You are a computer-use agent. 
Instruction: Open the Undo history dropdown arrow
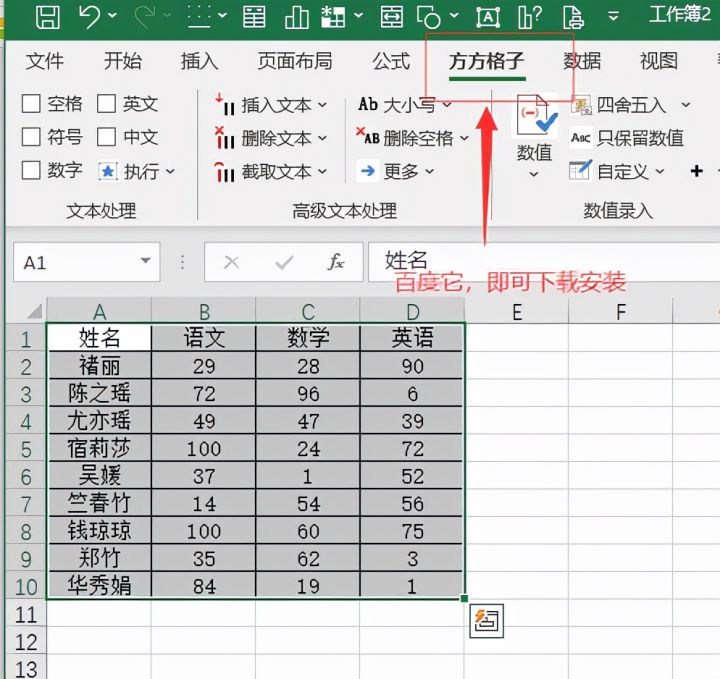tap(112, 16)
